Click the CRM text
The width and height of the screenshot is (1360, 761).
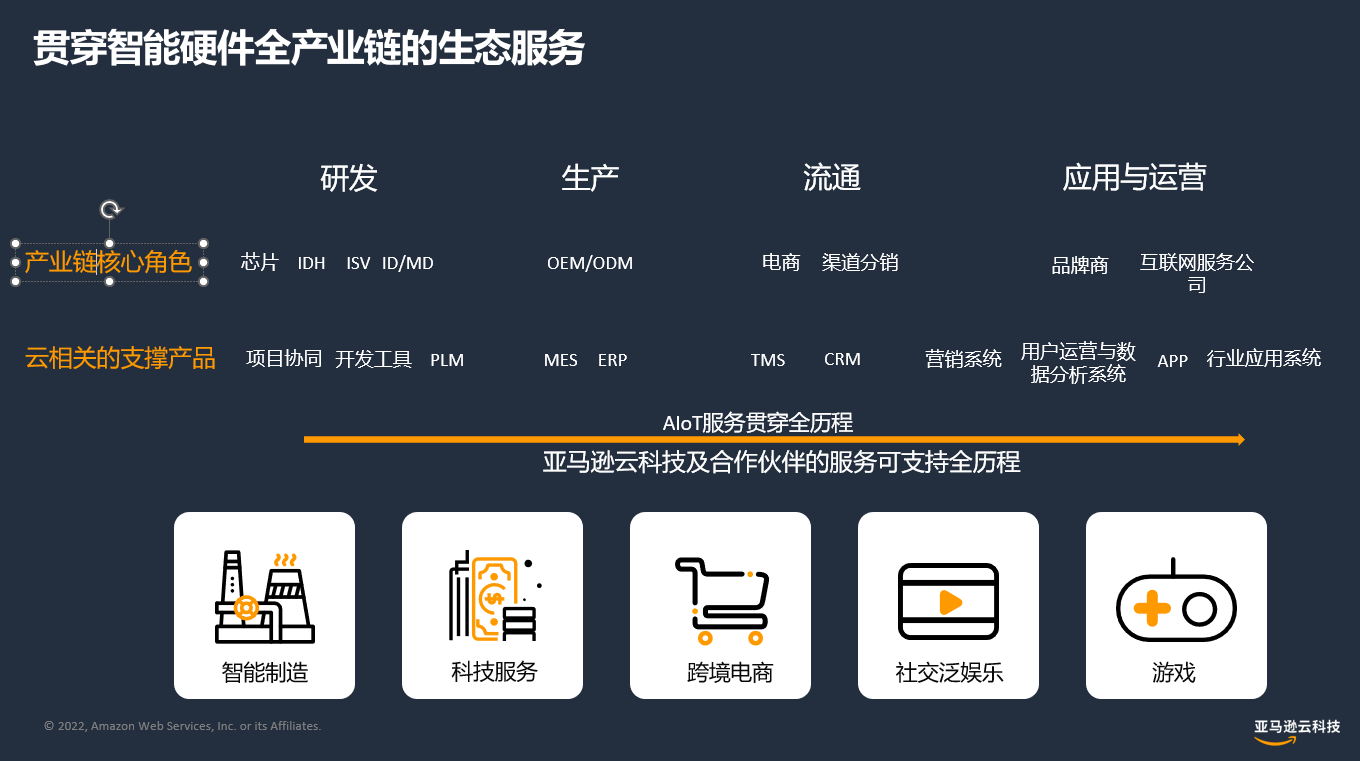842,359
